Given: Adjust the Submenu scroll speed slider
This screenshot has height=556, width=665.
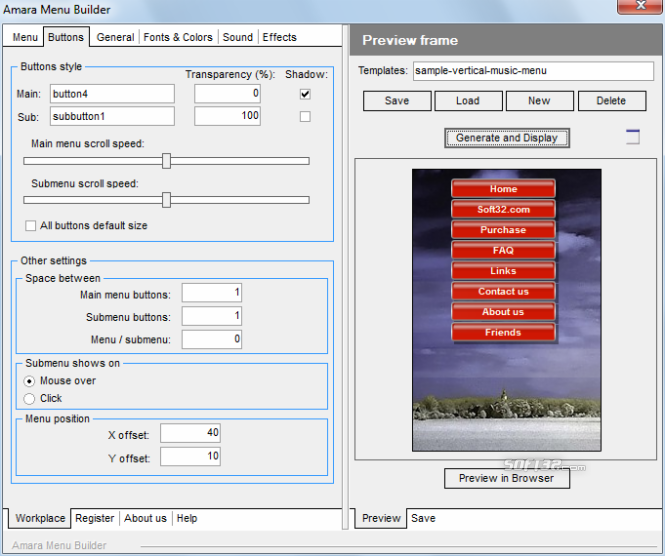Looking at the screenshot, I should click(166, 200).
